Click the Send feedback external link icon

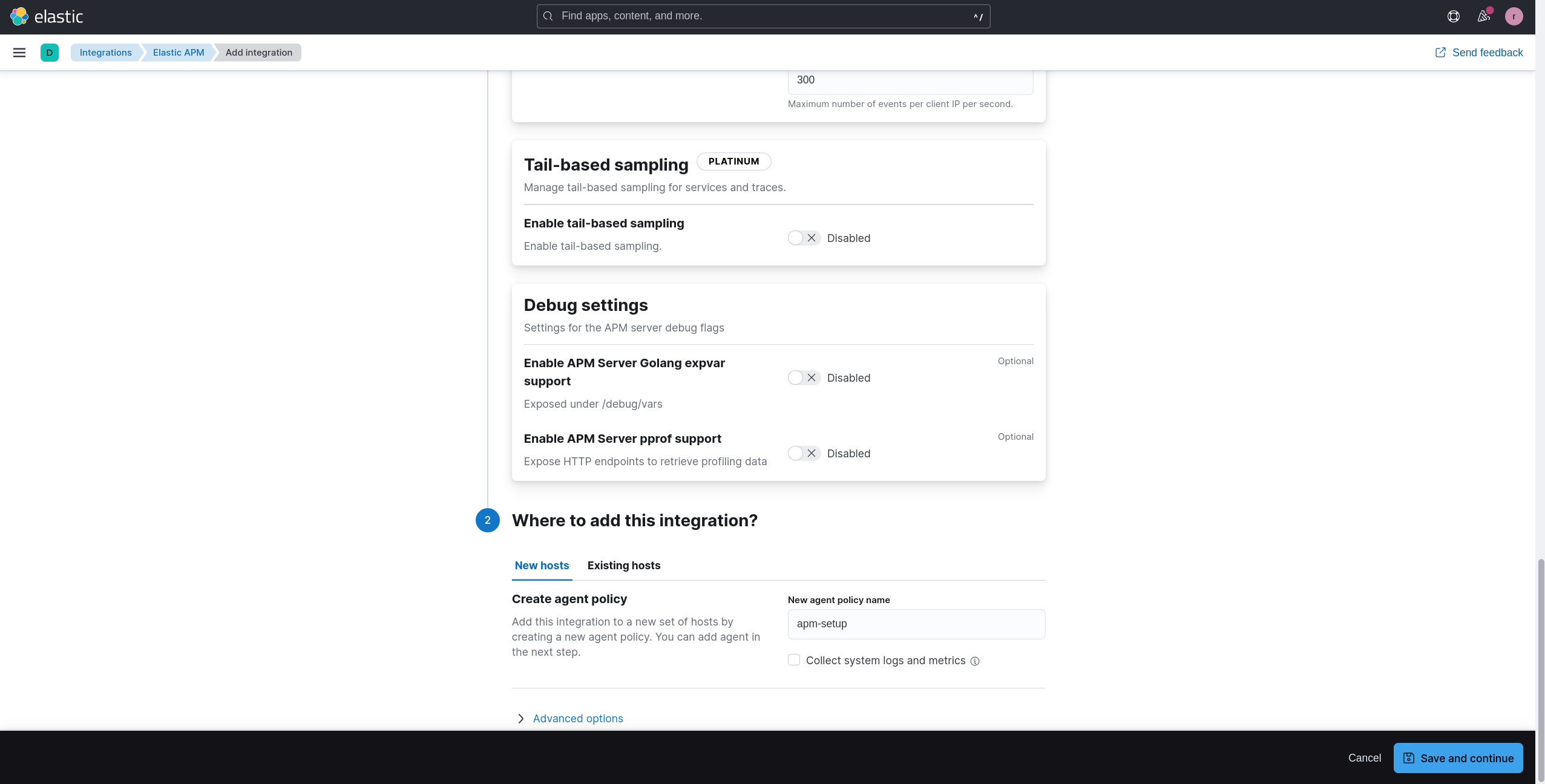[x=1440, y=53]
